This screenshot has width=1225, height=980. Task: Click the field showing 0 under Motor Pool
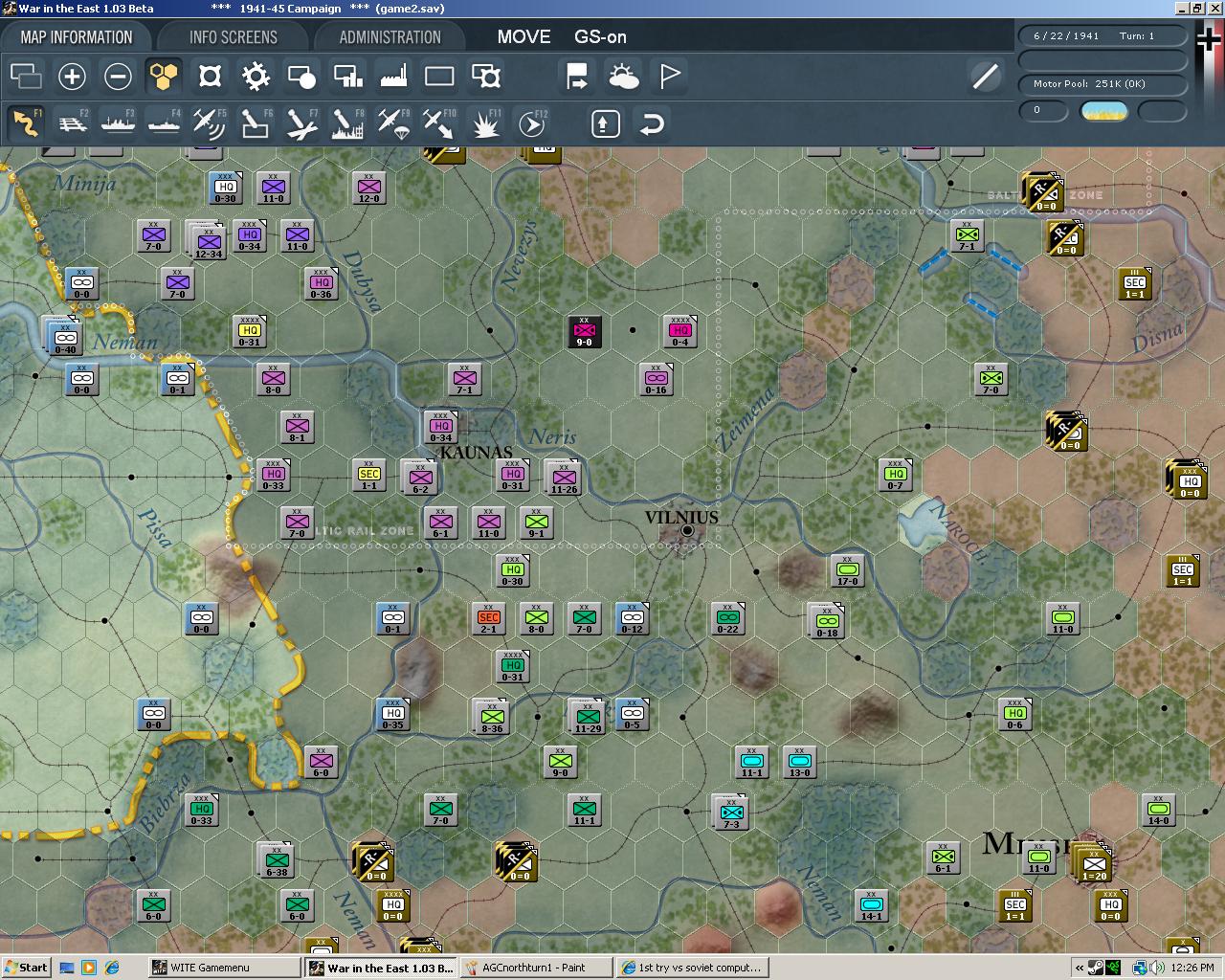(x=1043, y=111)
